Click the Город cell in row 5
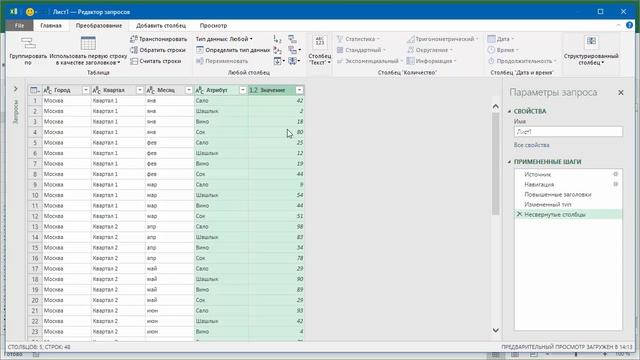Screen dimensions: 640x360 click(x=67, y=142)
